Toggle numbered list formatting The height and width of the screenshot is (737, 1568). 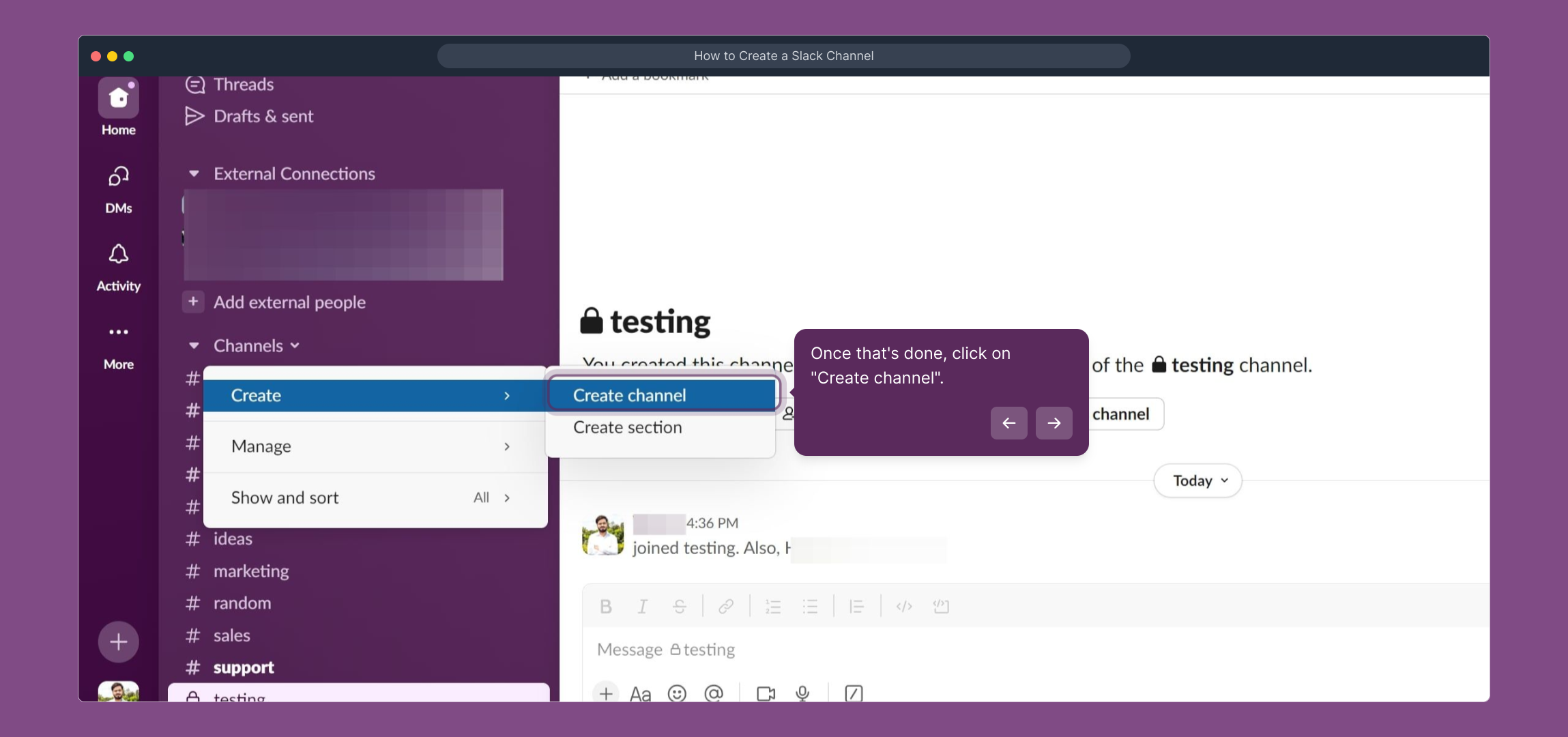click(772, 606)
